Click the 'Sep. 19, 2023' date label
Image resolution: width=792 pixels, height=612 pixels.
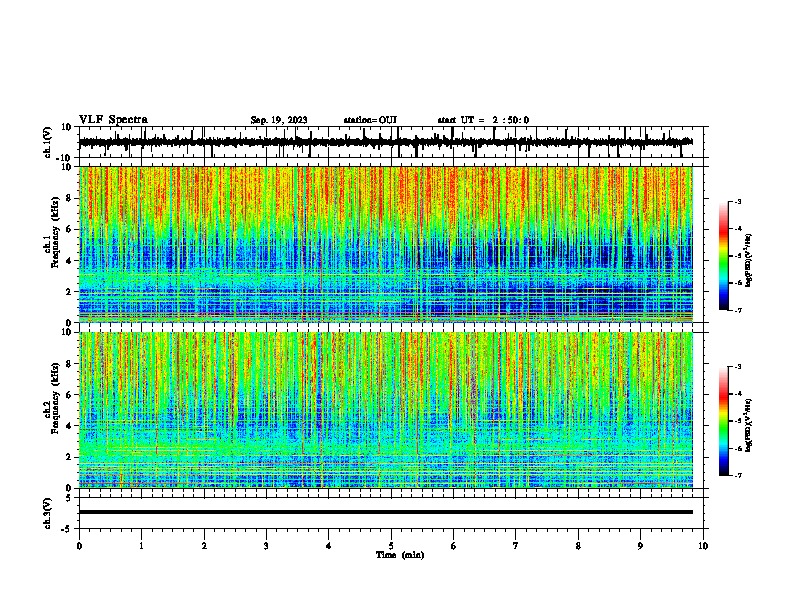coord(279,120)
